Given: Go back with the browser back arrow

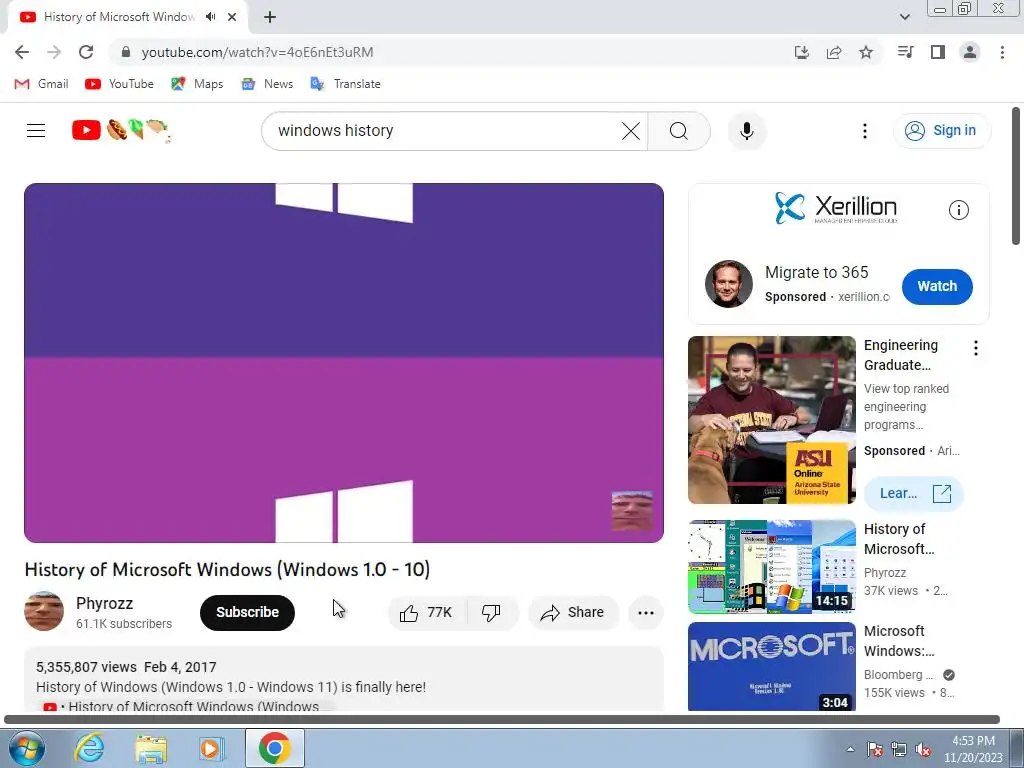Looking at the screenshot, I should click(22, 52).
